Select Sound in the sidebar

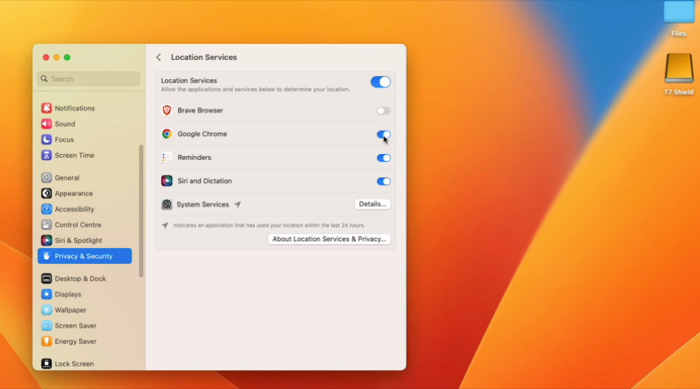pyautogui.click(x=85, y=124)
